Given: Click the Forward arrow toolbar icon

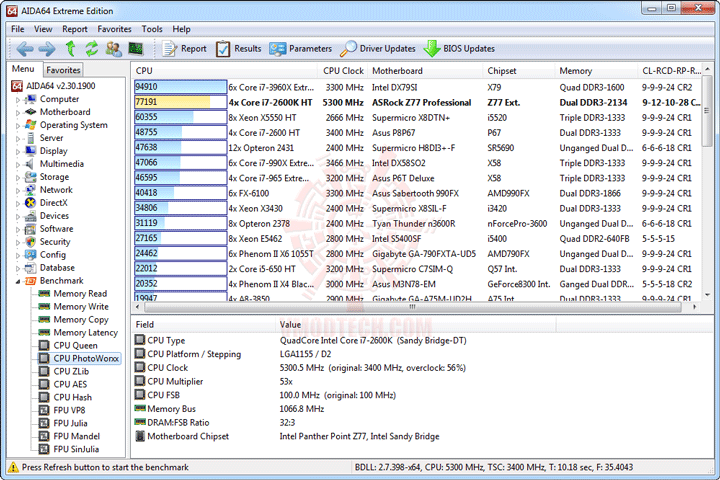Looking at the screenshot, I should [x=47, y=49].
